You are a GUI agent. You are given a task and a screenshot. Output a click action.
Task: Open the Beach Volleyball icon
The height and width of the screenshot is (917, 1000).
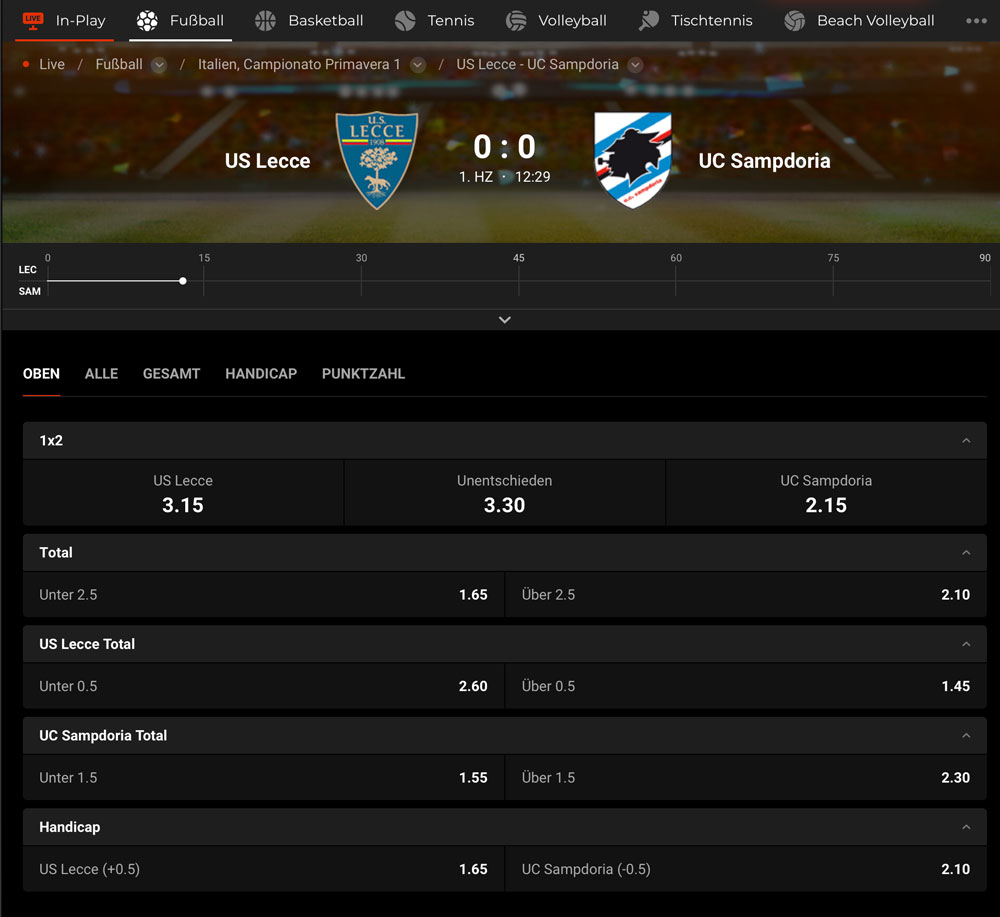(795, 20)
